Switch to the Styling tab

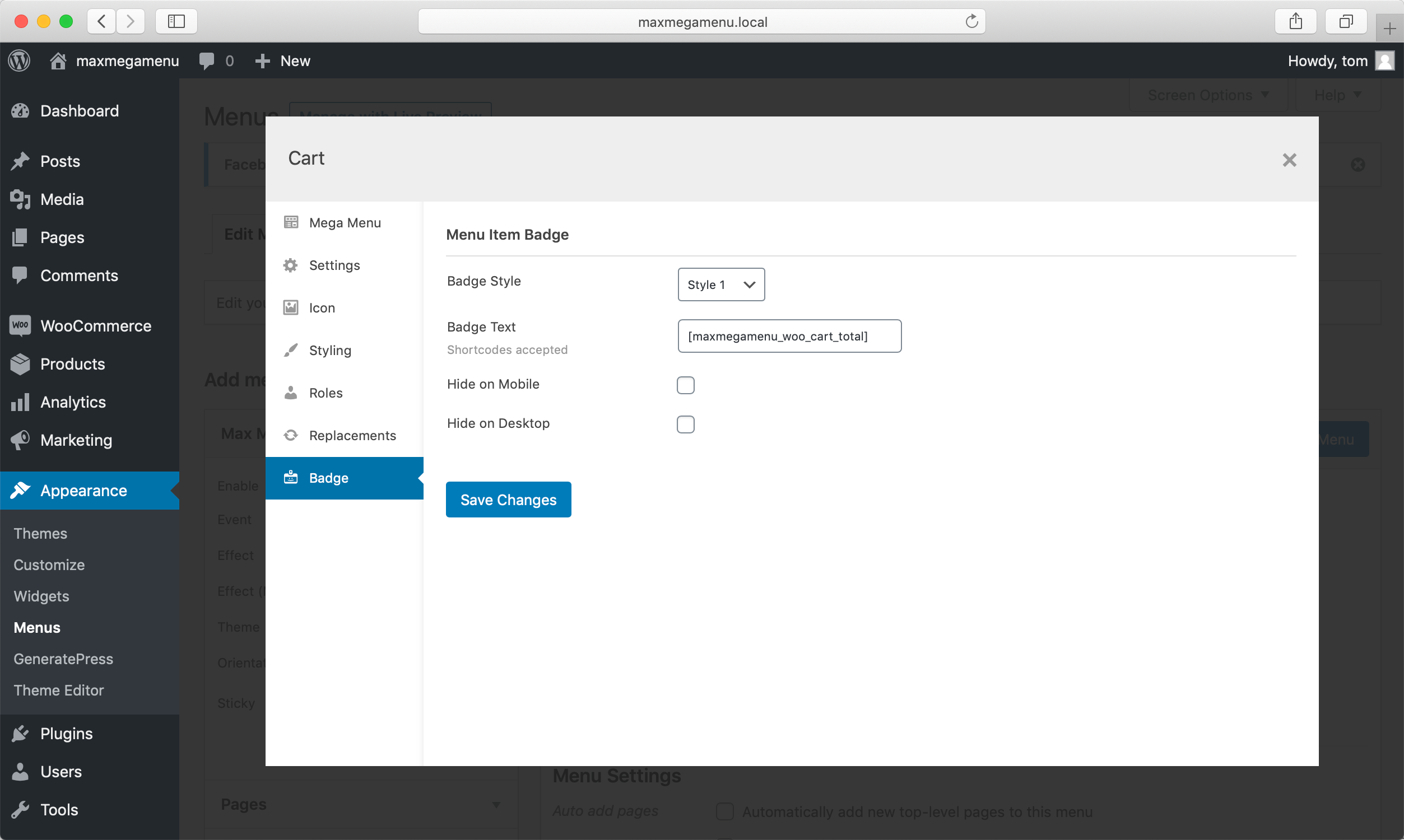point(329,351)
